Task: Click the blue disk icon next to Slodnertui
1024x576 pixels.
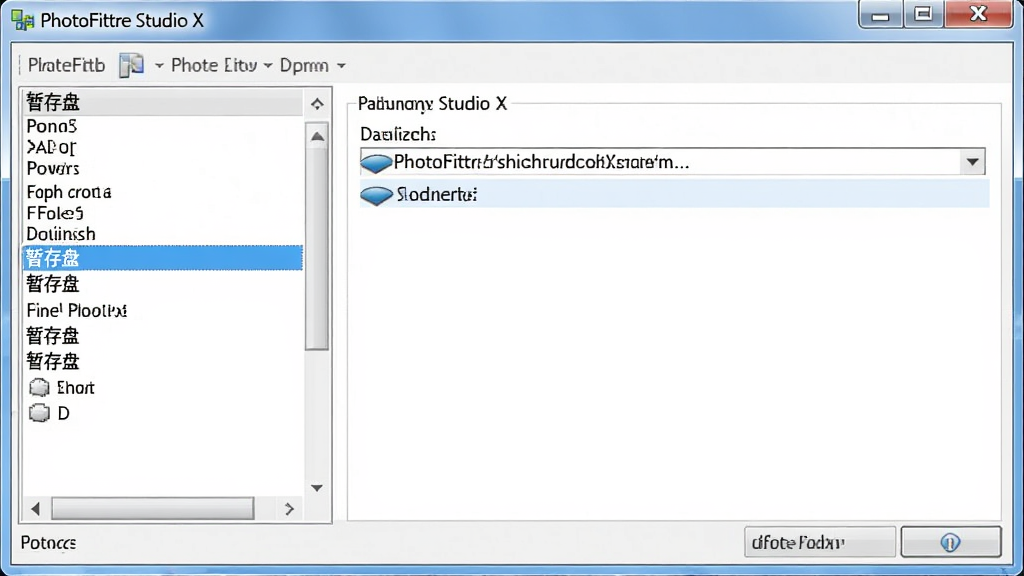Action: 376,195
